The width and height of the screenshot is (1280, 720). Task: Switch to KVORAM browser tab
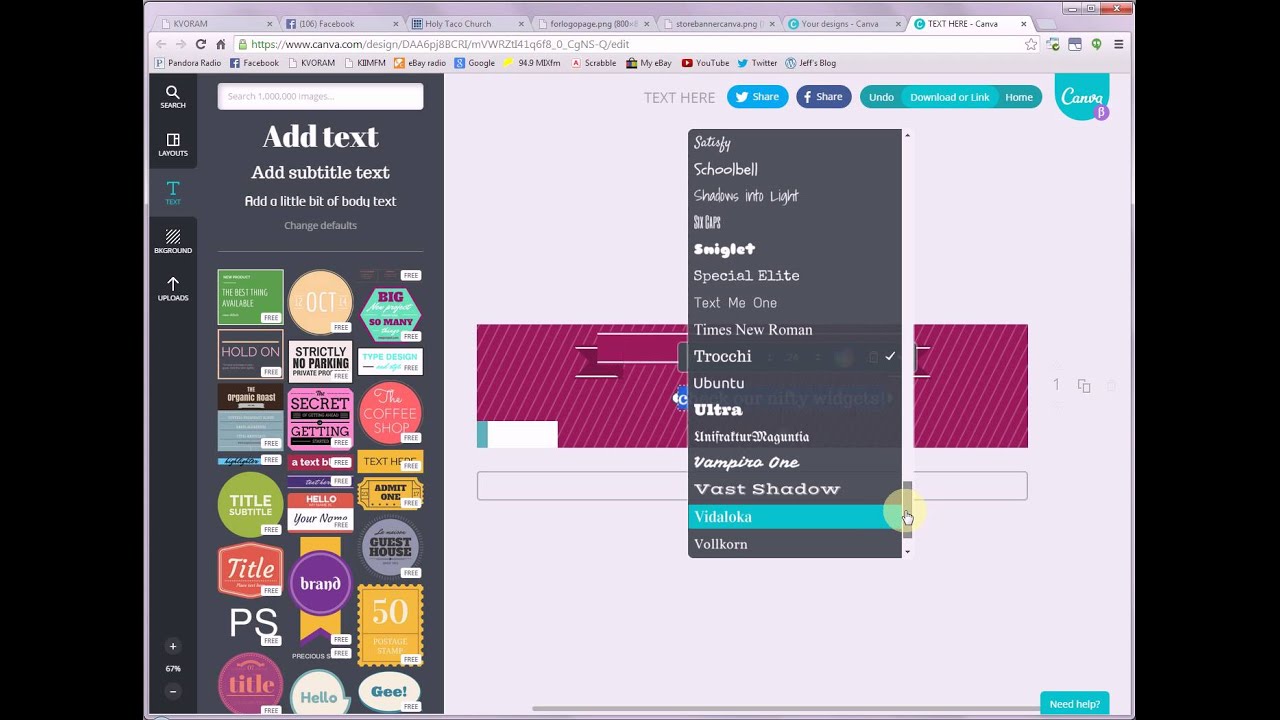click(215, 23)
